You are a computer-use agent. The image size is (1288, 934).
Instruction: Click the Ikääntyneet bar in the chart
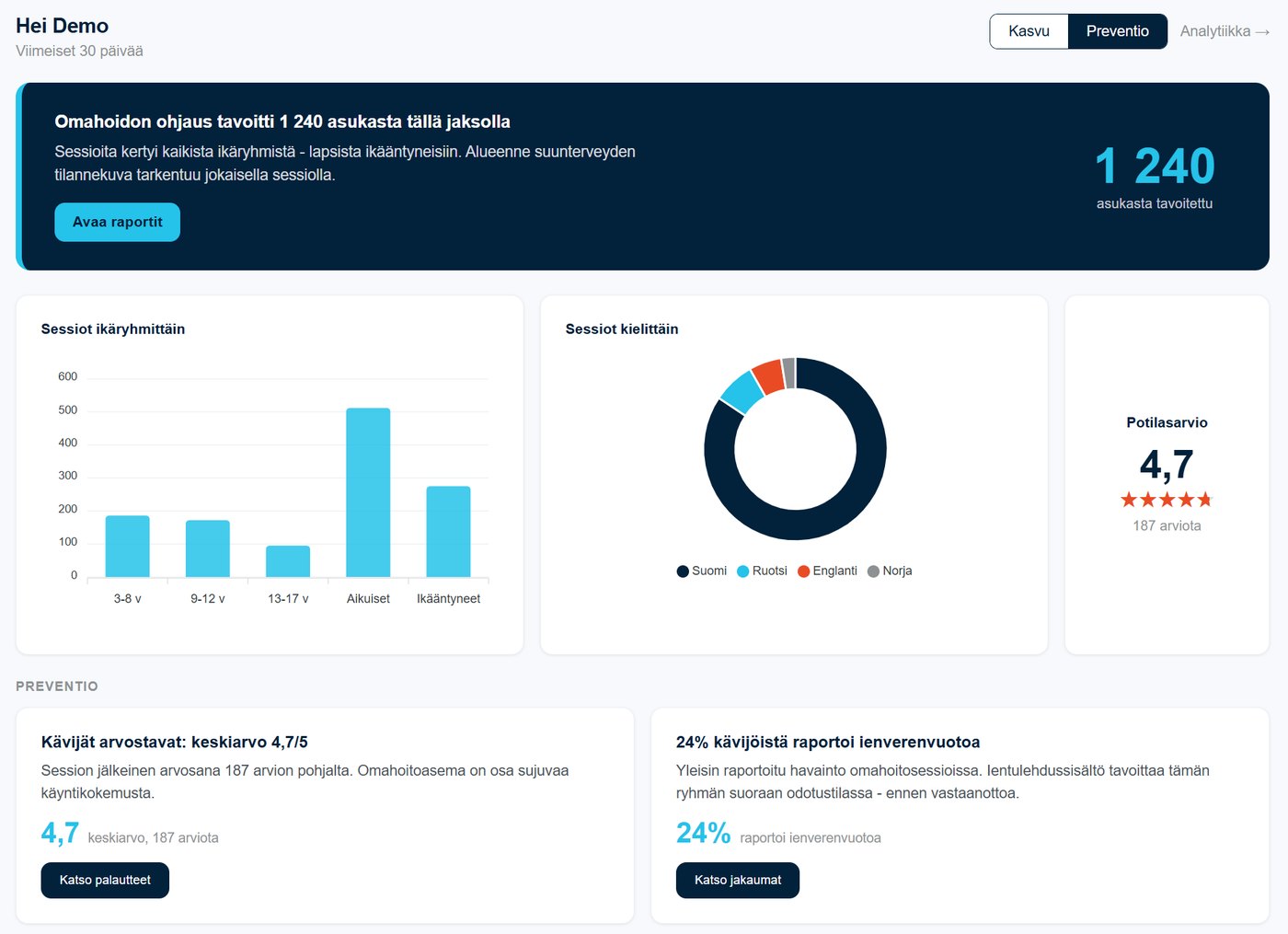coord(448,532)
